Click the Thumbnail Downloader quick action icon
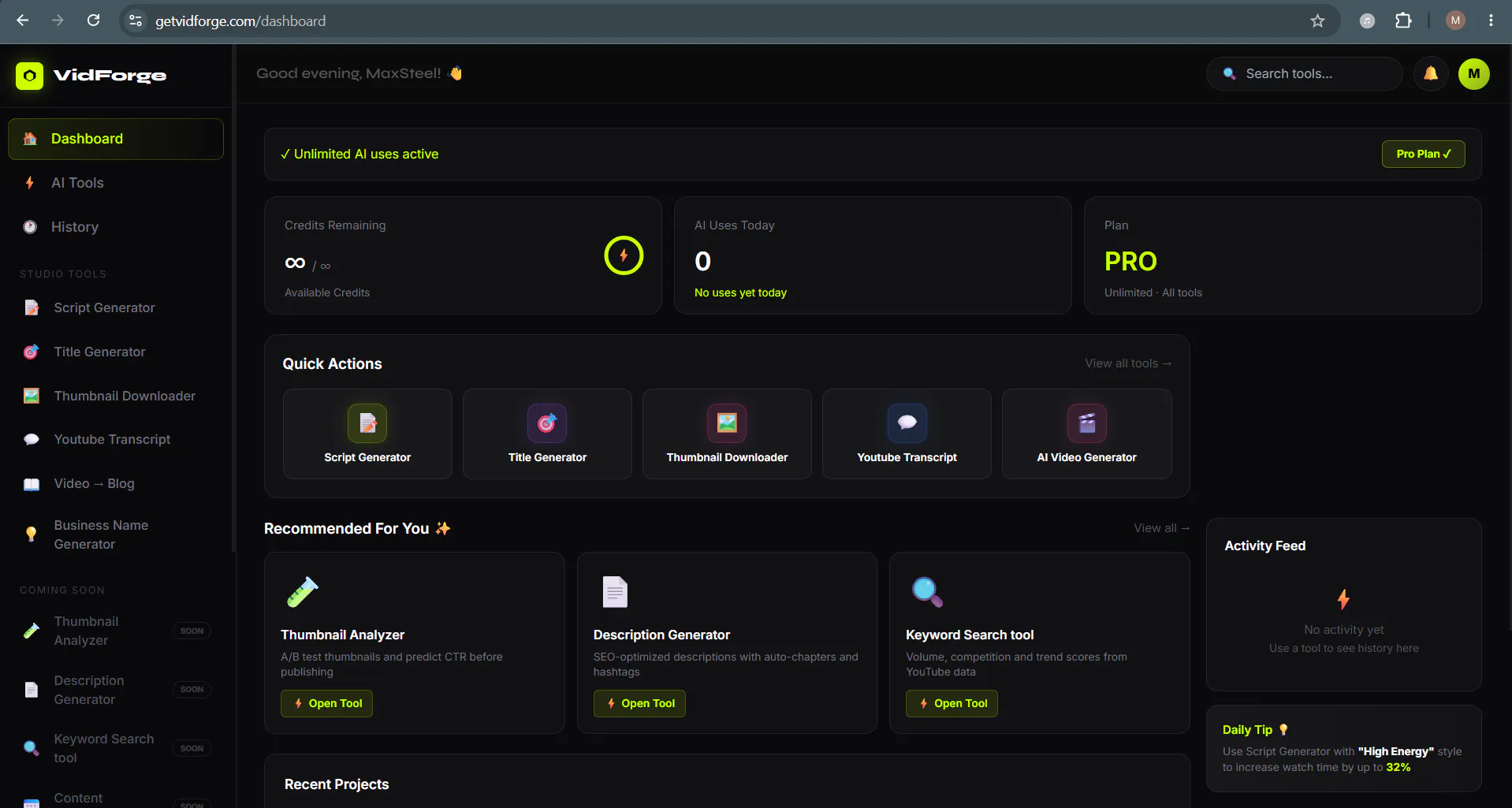The width and height of the screenshot is (1512, 808). (x=727, y=423)
